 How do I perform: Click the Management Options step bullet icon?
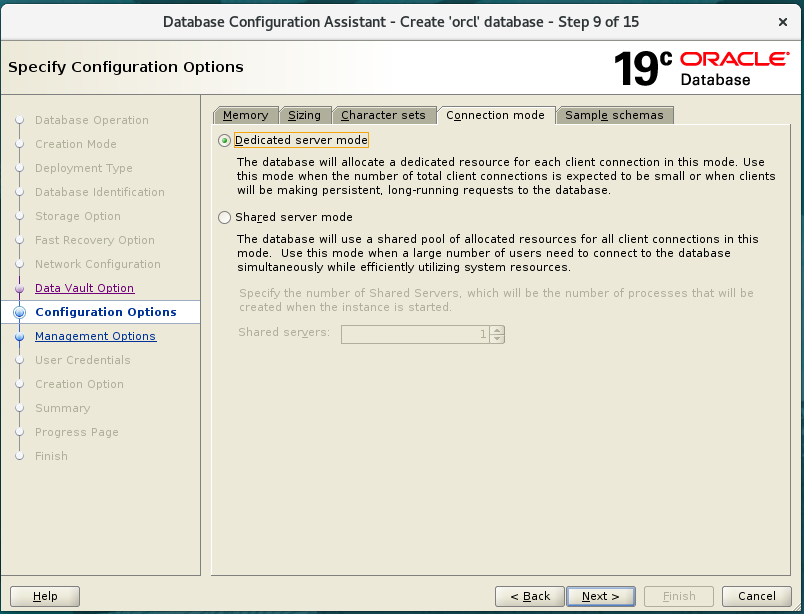click(19, 336)
